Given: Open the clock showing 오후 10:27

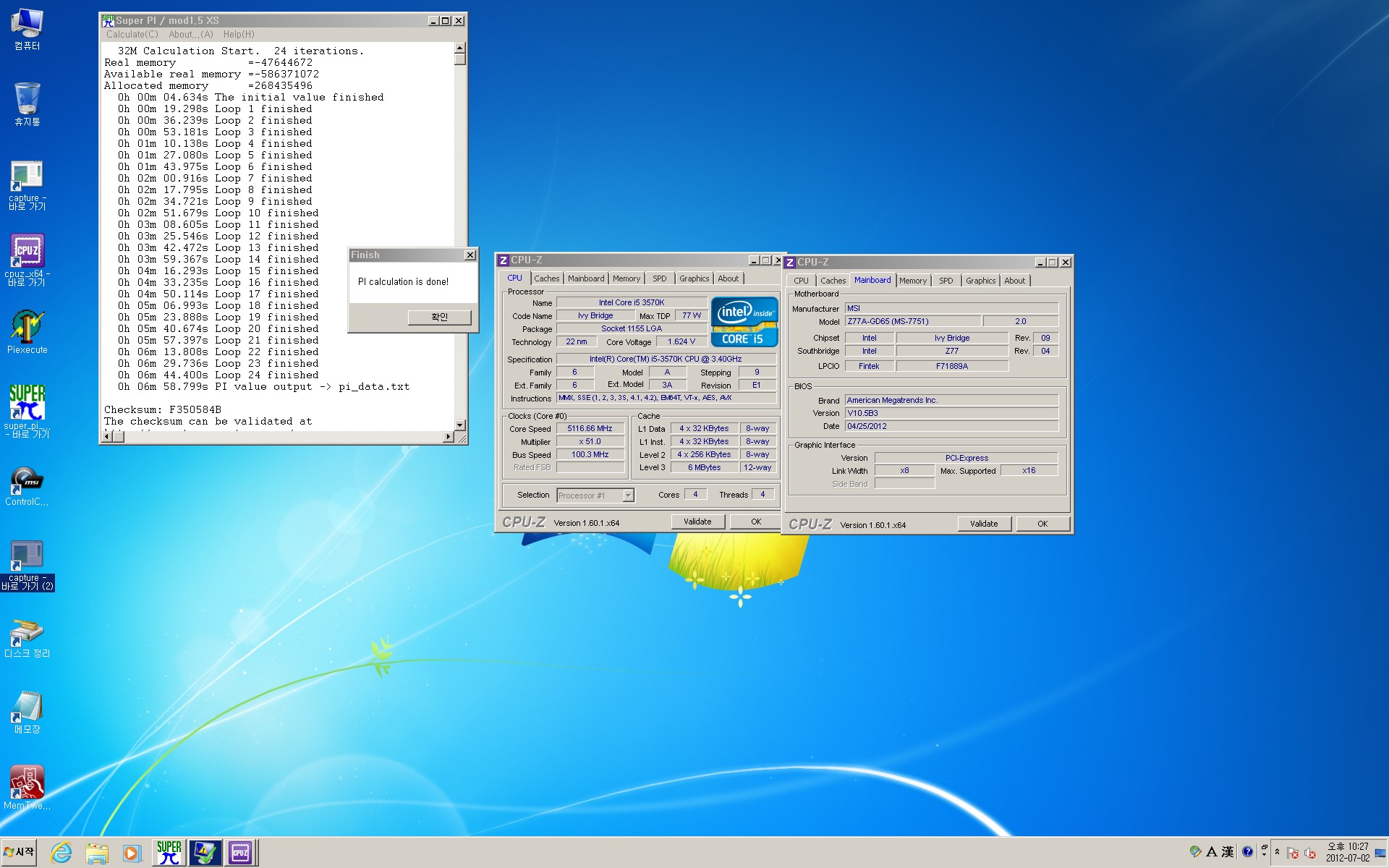Looking at the screenshot, I should pyautogui.click(x=1347, y=852).
